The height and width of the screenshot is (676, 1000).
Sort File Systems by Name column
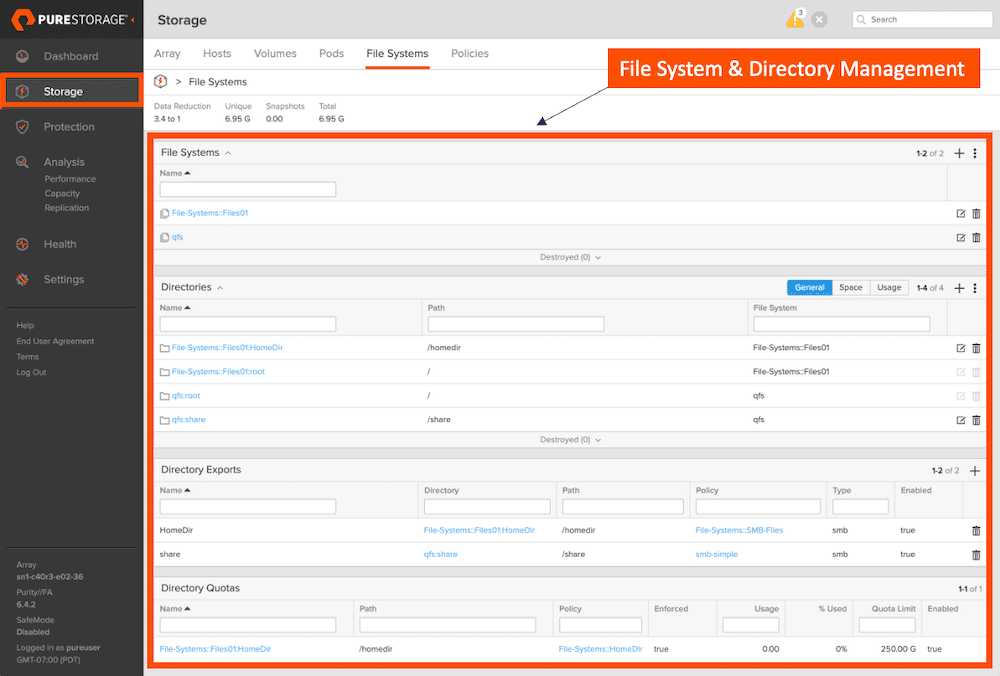175,173
